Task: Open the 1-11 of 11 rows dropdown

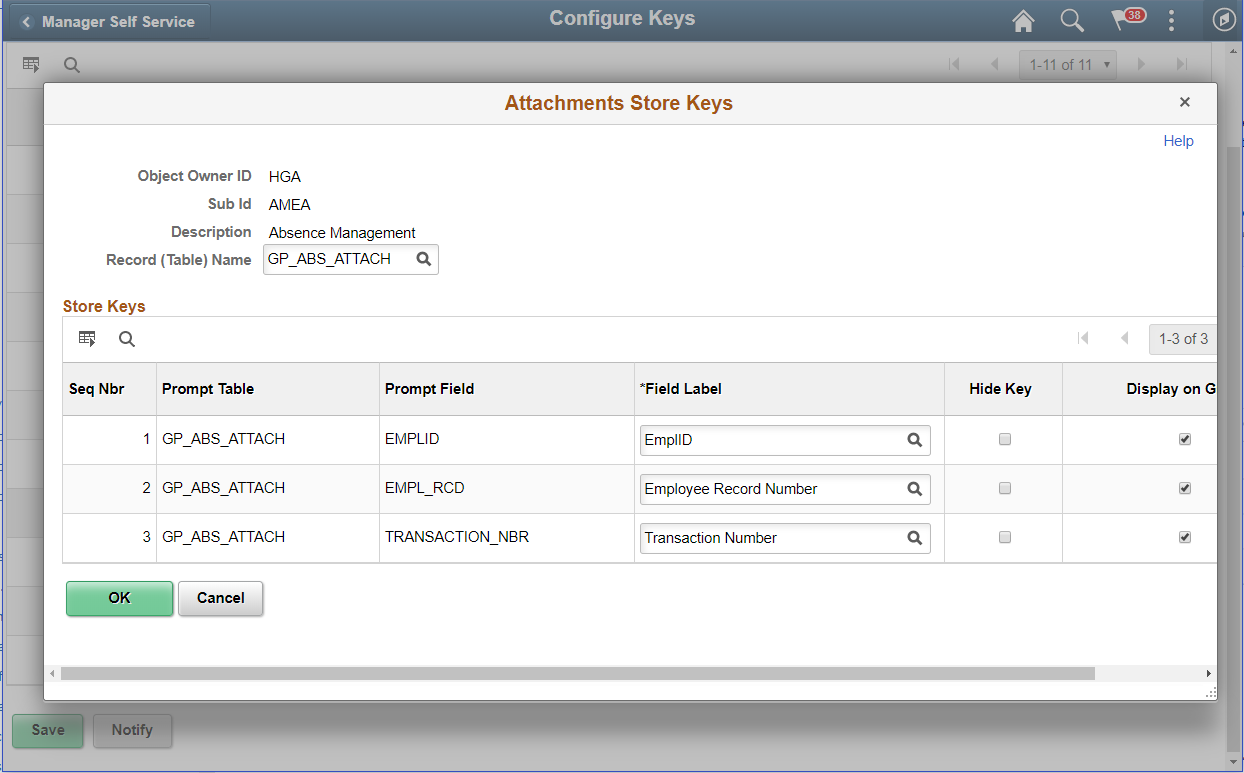Action: click(1068, 65)
